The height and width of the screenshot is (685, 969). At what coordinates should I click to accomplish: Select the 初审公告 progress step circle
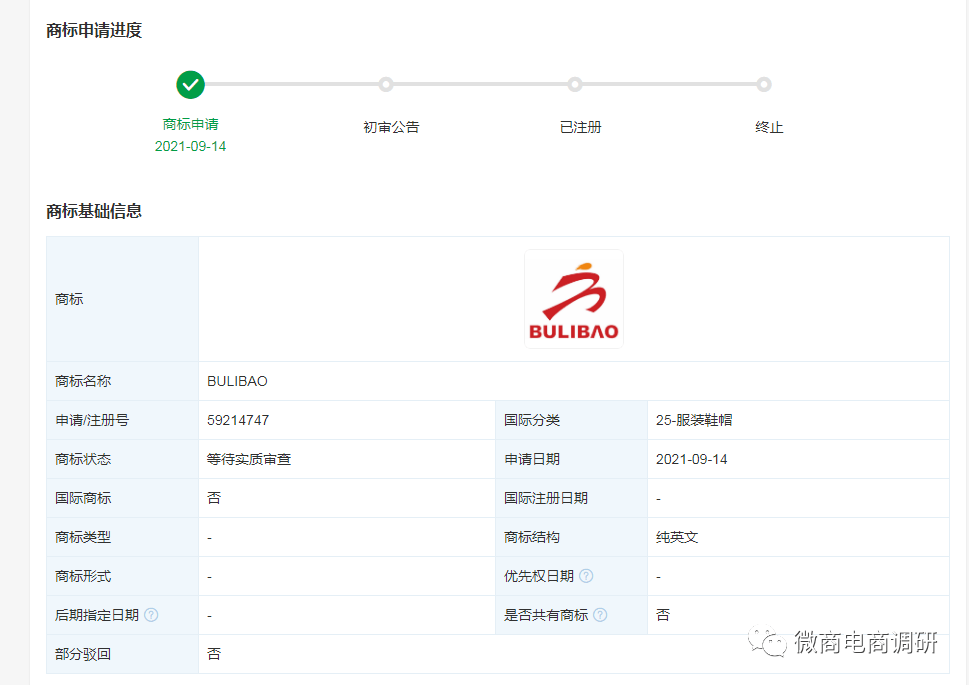(386, 85)
